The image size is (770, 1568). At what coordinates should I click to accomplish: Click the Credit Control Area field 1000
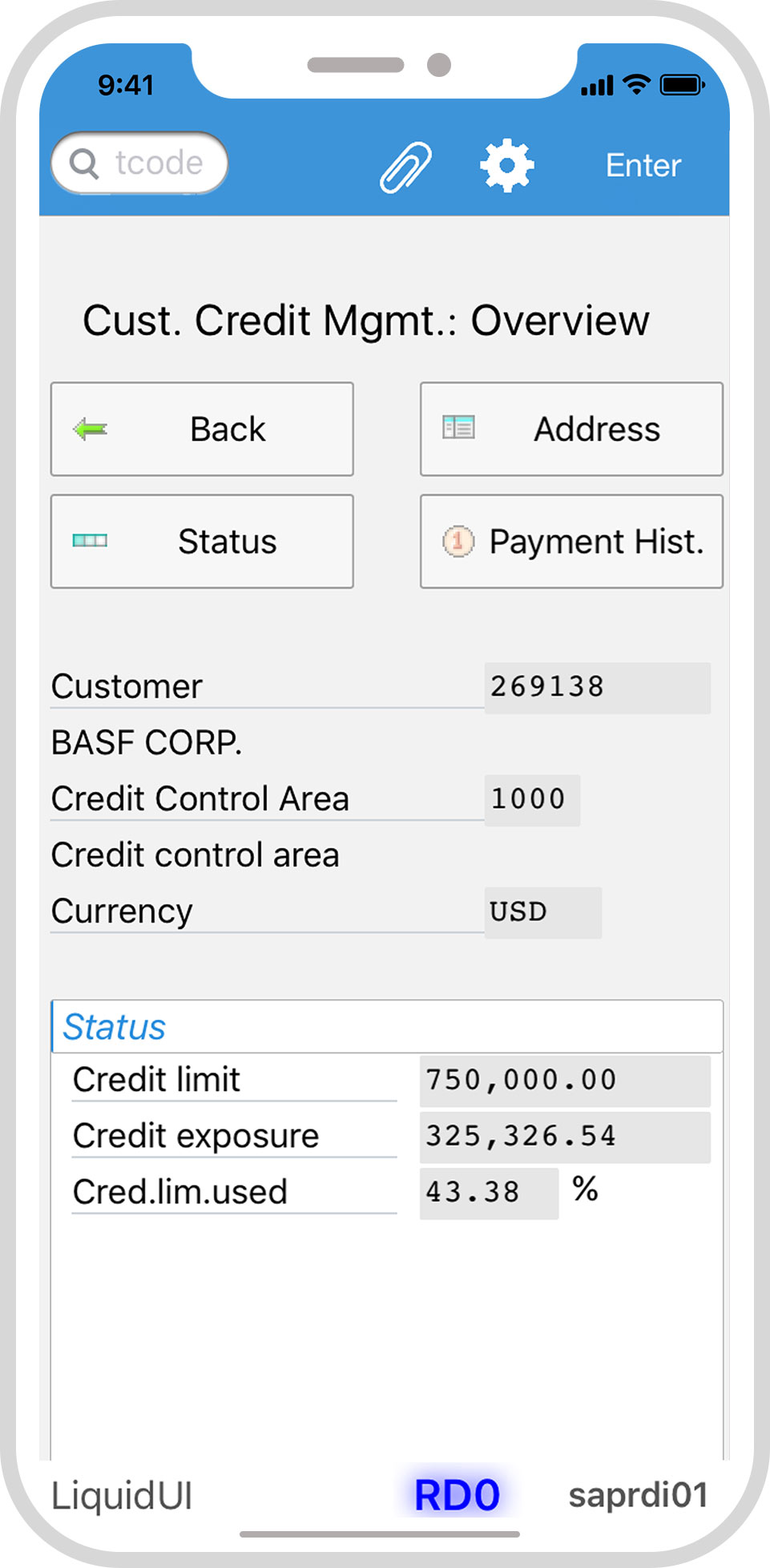pos(531,799)
